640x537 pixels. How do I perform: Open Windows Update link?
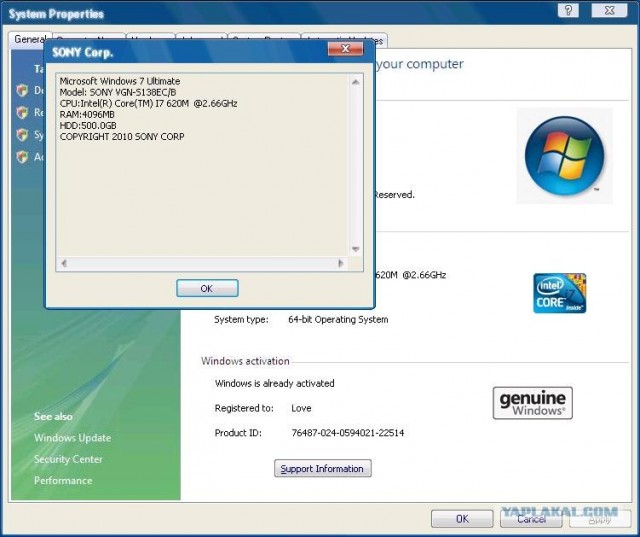(72, 438)
